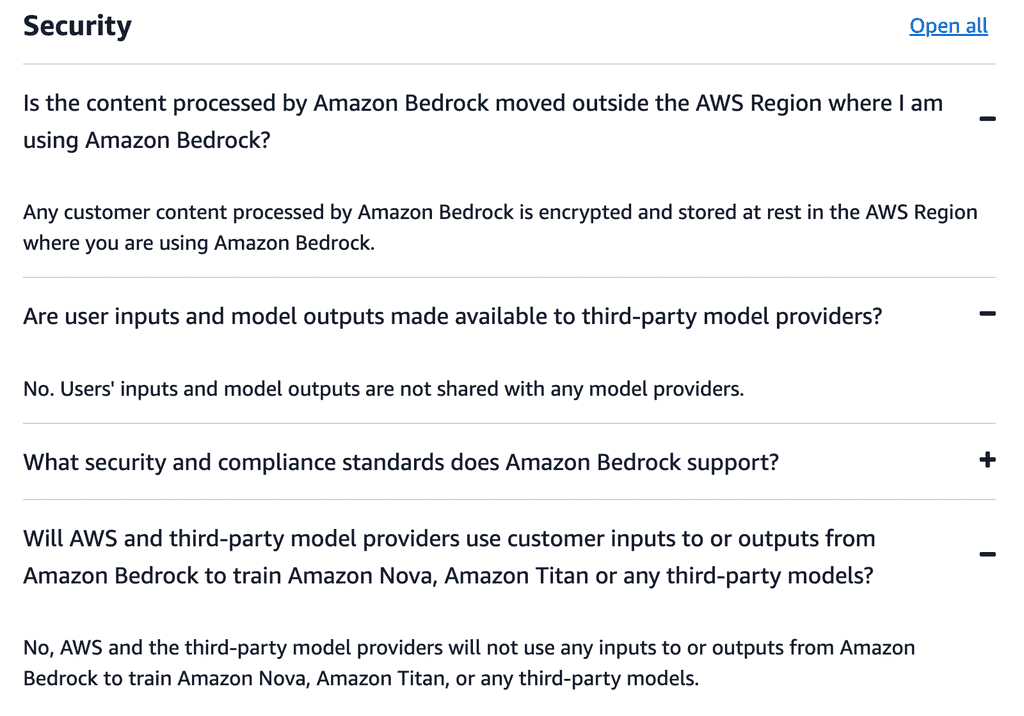The height and width of the screenshot is (716, 1024).
Task: Toggle the "Is the content processed by Amazon Bedrock" question
Action: pyautogui.click(x=482, y=103)
